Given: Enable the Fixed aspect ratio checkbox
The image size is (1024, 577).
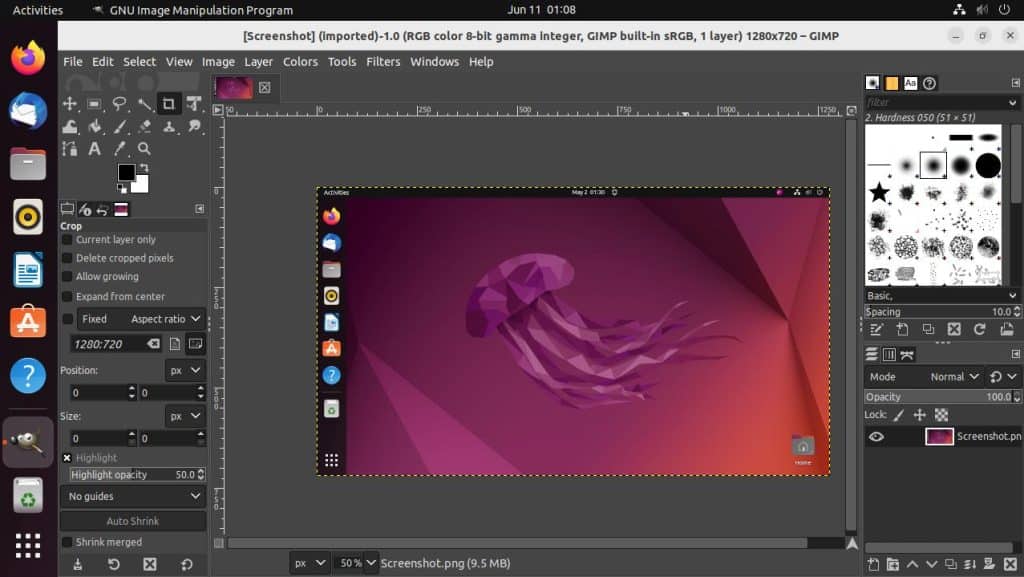Looking at the screenshot, I should click(x=67, y=319).
